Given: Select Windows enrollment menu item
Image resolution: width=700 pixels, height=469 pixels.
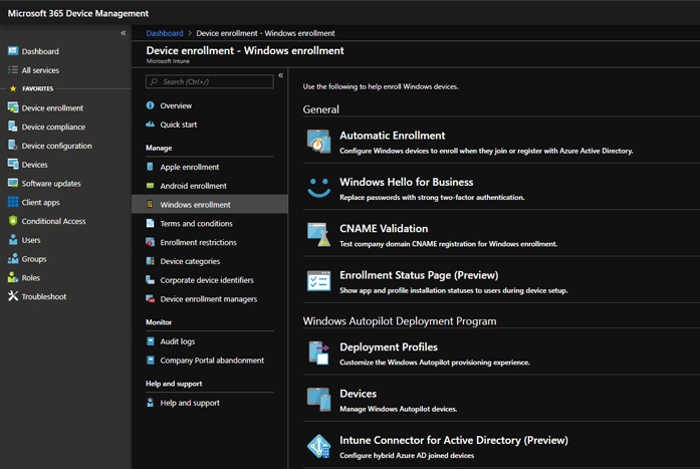Looking at the screenshot, I should coord(209,204).
